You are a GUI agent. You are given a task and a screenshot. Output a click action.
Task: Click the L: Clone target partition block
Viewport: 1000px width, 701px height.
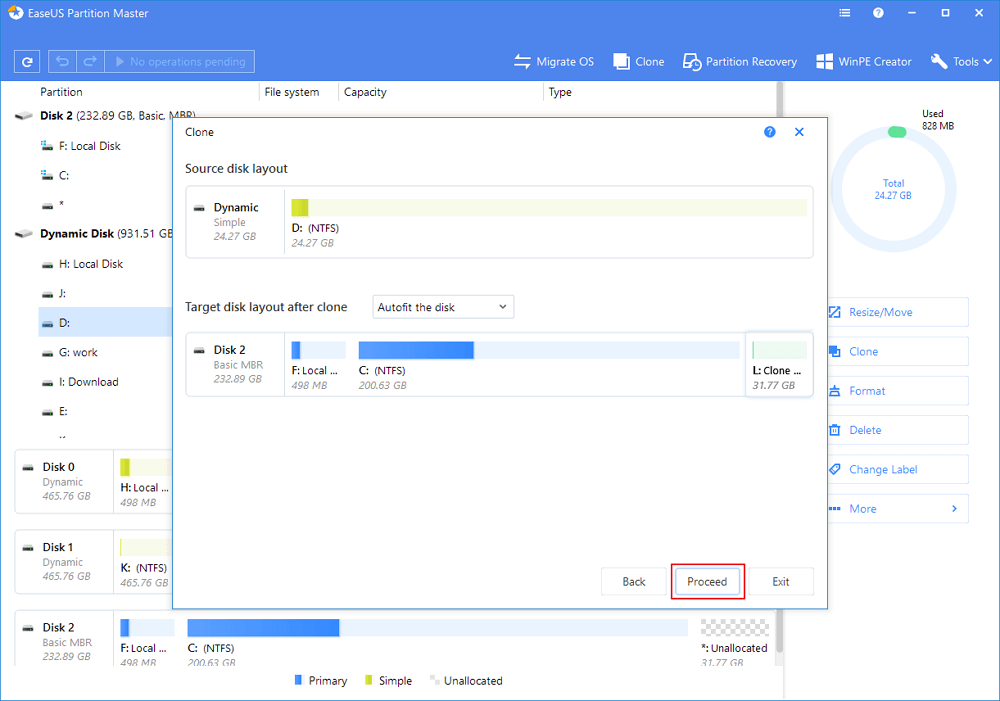pos(778,365)
